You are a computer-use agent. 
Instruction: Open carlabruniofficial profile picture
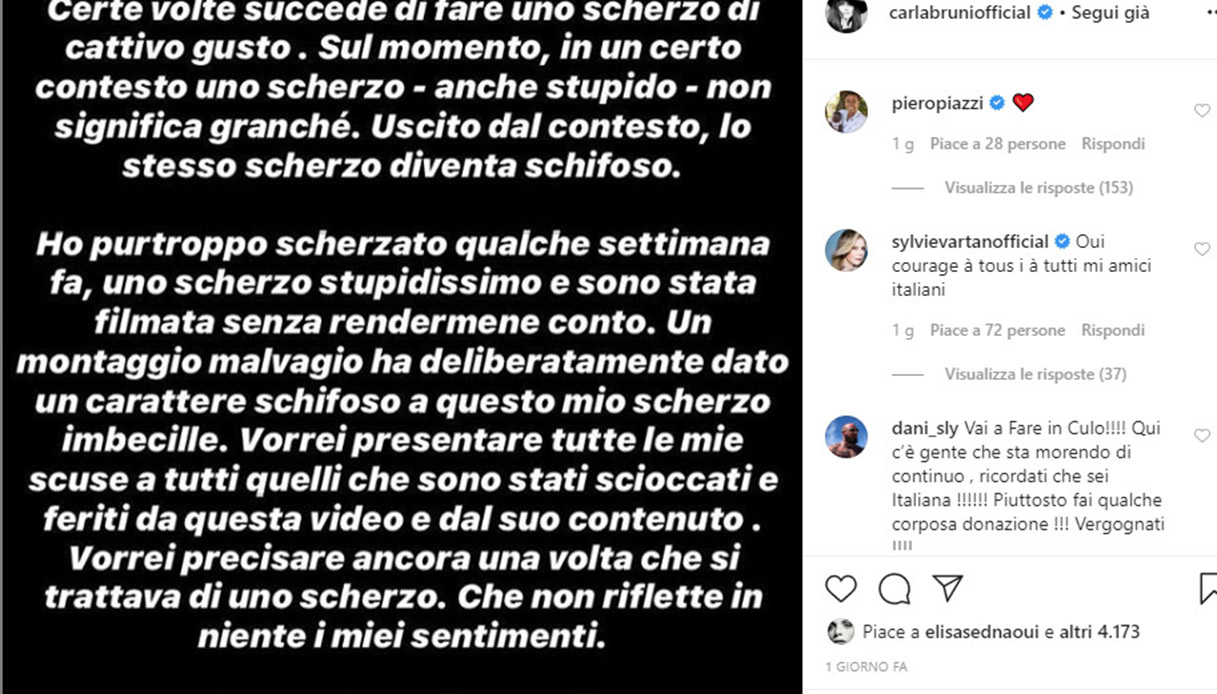click(x=846, y=13)
